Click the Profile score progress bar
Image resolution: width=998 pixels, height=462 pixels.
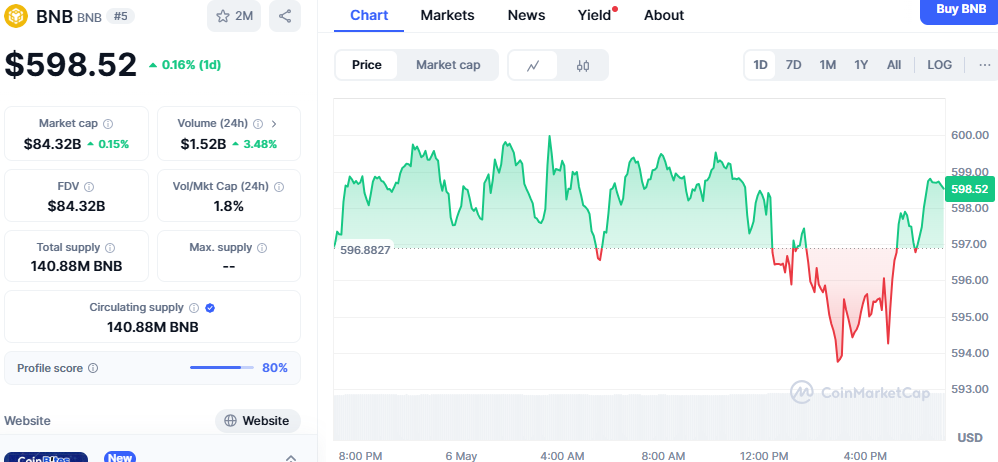click(x=222, y=368)
